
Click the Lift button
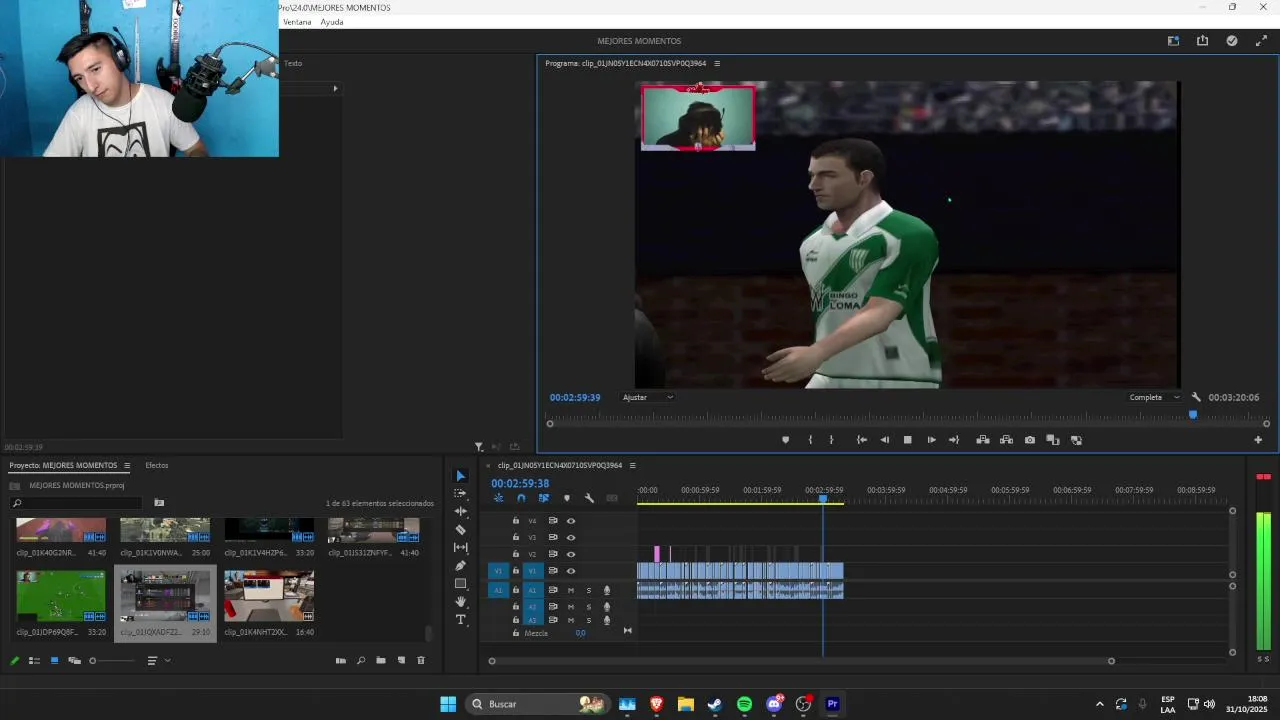tap(983, 440)
